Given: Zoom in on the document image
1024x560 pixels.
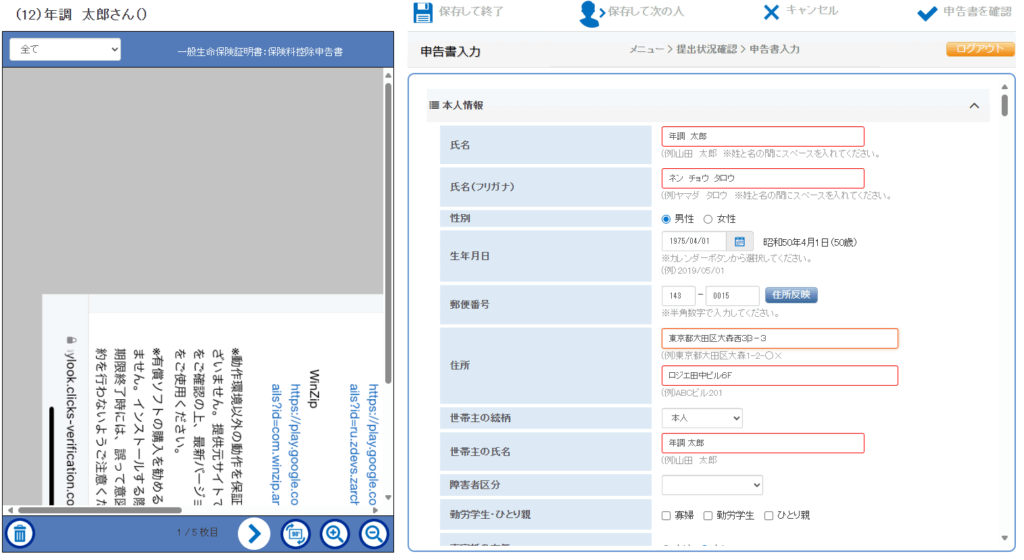Looking at the screenshot, I should [x=336, y=534].
